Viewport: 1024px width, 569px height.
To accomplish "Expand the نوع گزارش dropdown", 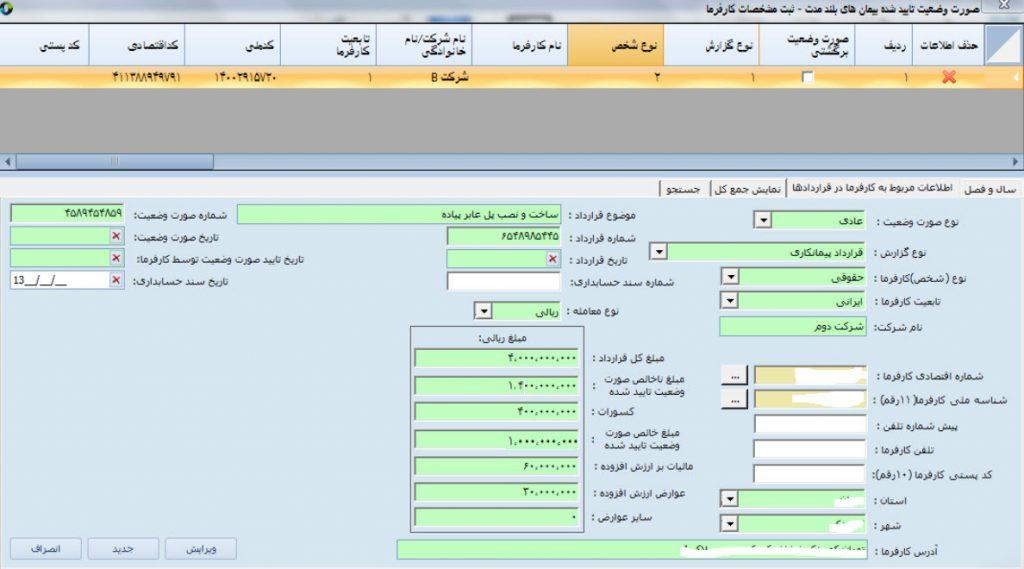I will [673, 251].
